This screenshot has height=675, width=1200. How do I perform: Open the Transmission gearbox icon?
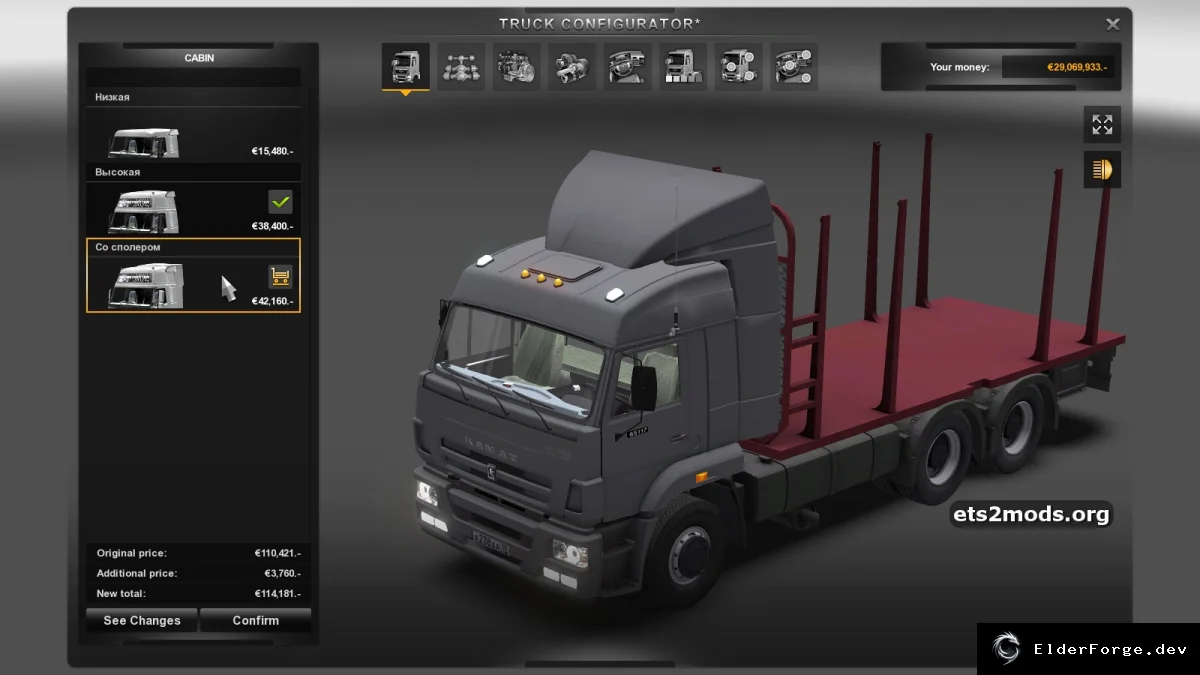pyautogui.click(x=572, y=67)
